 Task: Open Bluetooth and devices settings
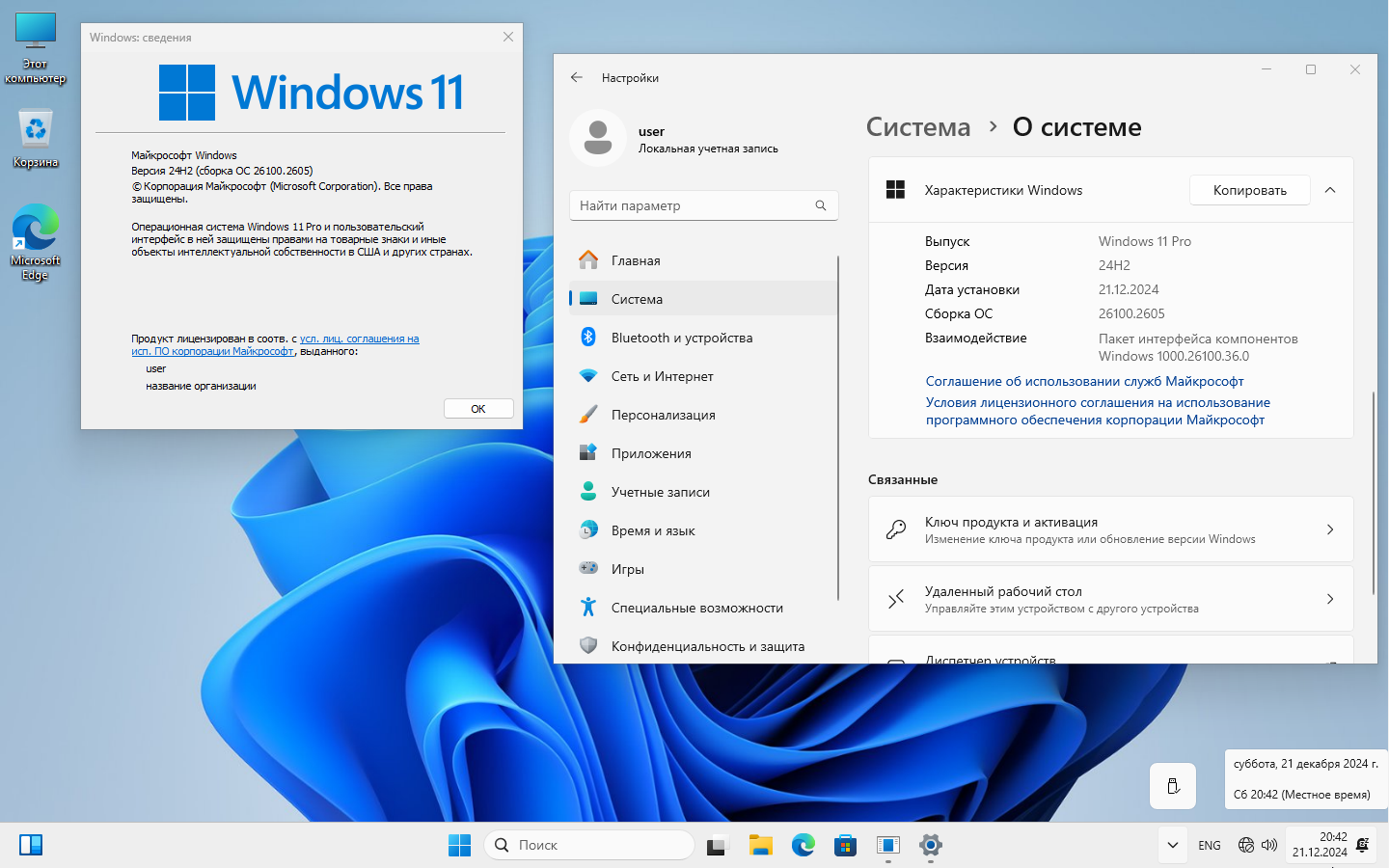coord(703,338)
